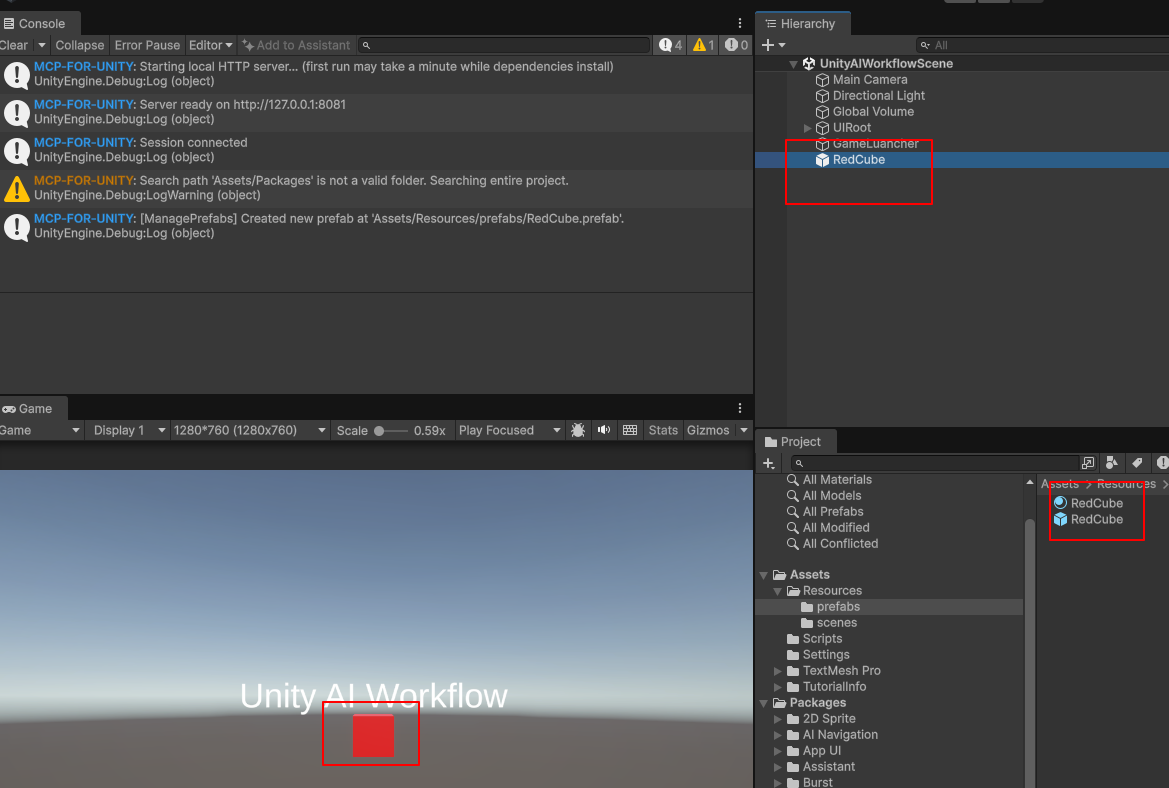Click the Project search-by-type icon
Viewport: 1169px width, 788px height.
(1112, 463)
